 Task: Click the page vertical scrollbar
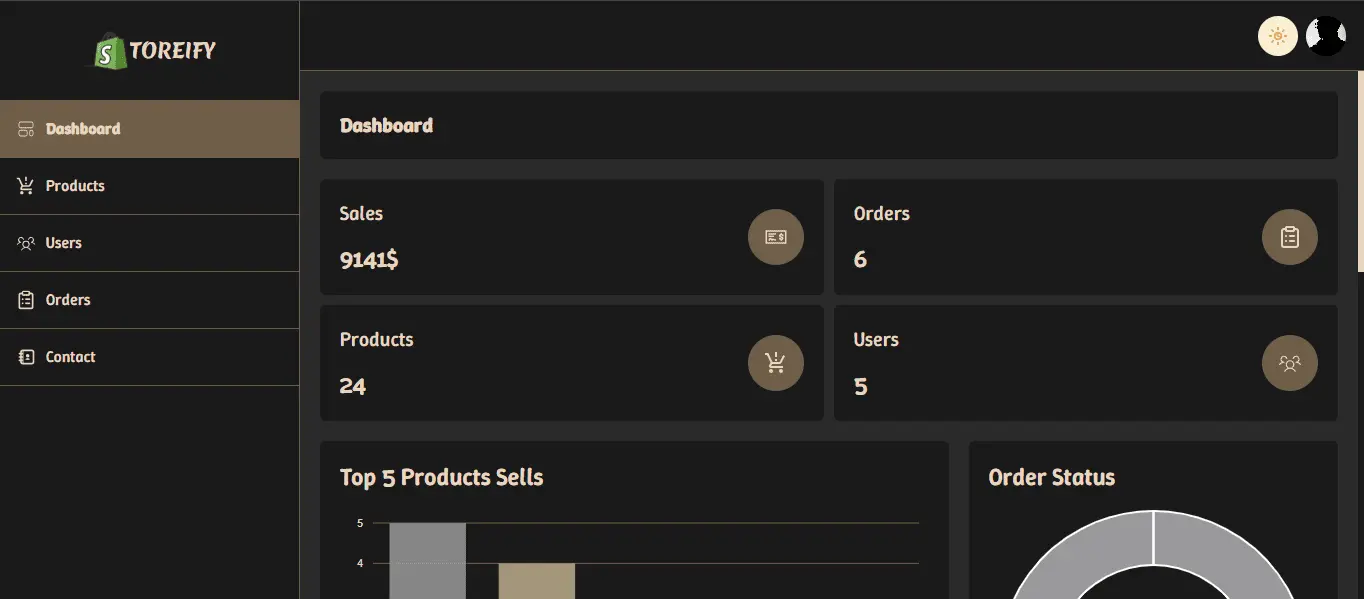(1360, 171)
